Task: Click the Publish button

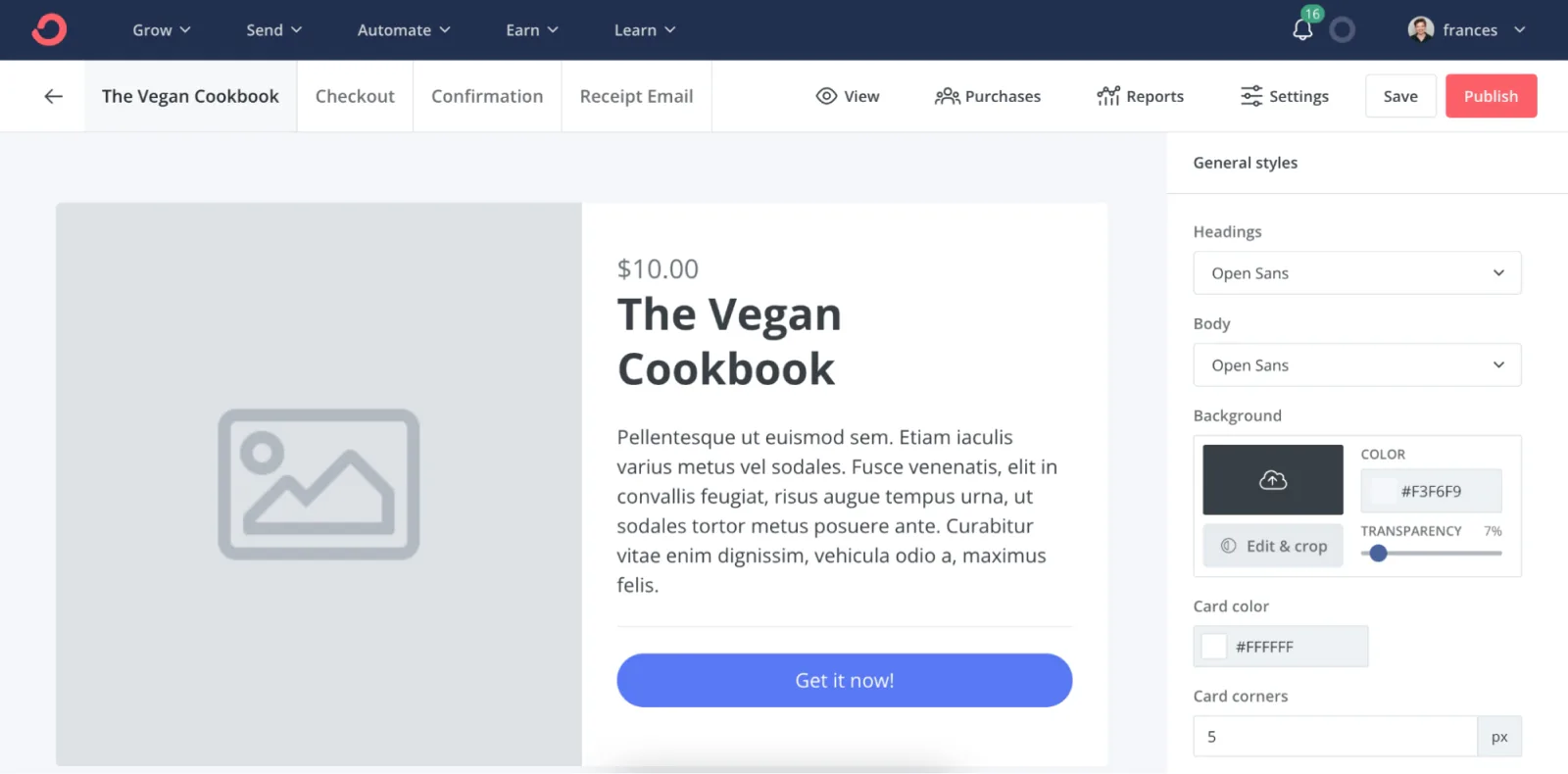Action: (1491, 96)
